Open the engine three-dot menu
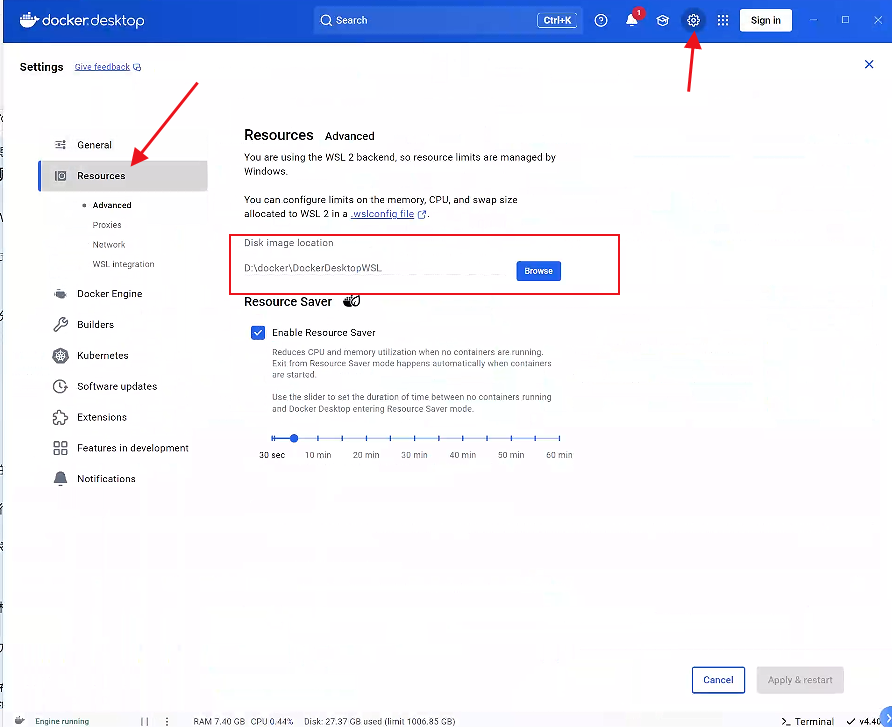 tap(167, 721)
